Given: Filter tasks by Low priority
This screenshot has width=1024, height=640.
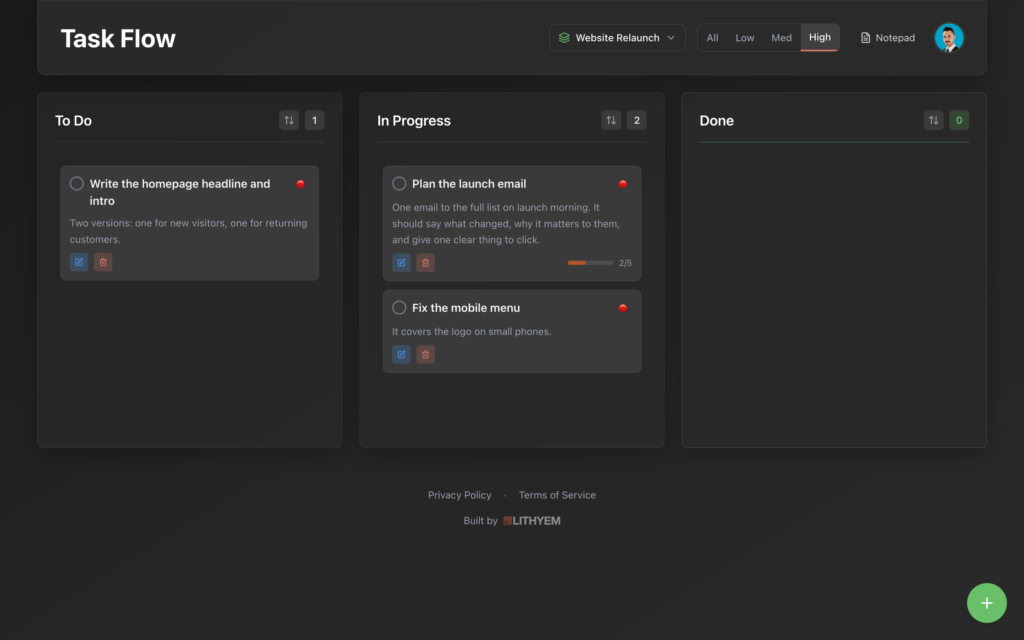Looking at the screenshot, I should 744,38.
